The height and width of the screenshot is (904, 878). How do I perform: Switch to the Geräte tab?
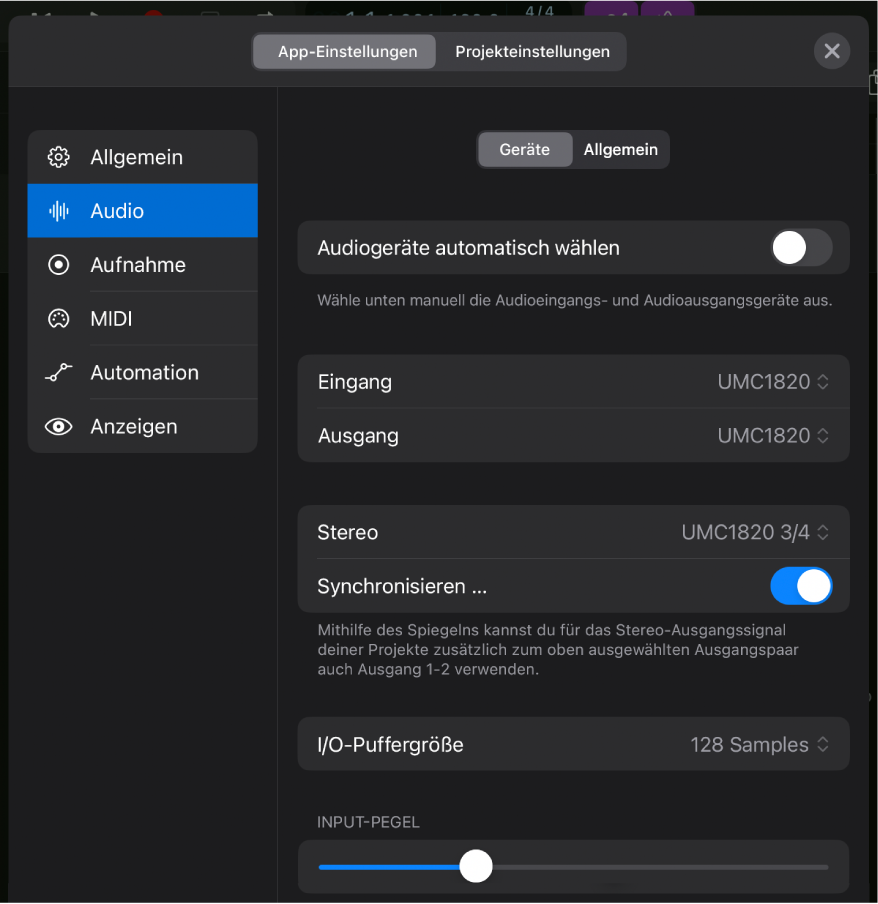pyautogui.click(x=525, y=149)
